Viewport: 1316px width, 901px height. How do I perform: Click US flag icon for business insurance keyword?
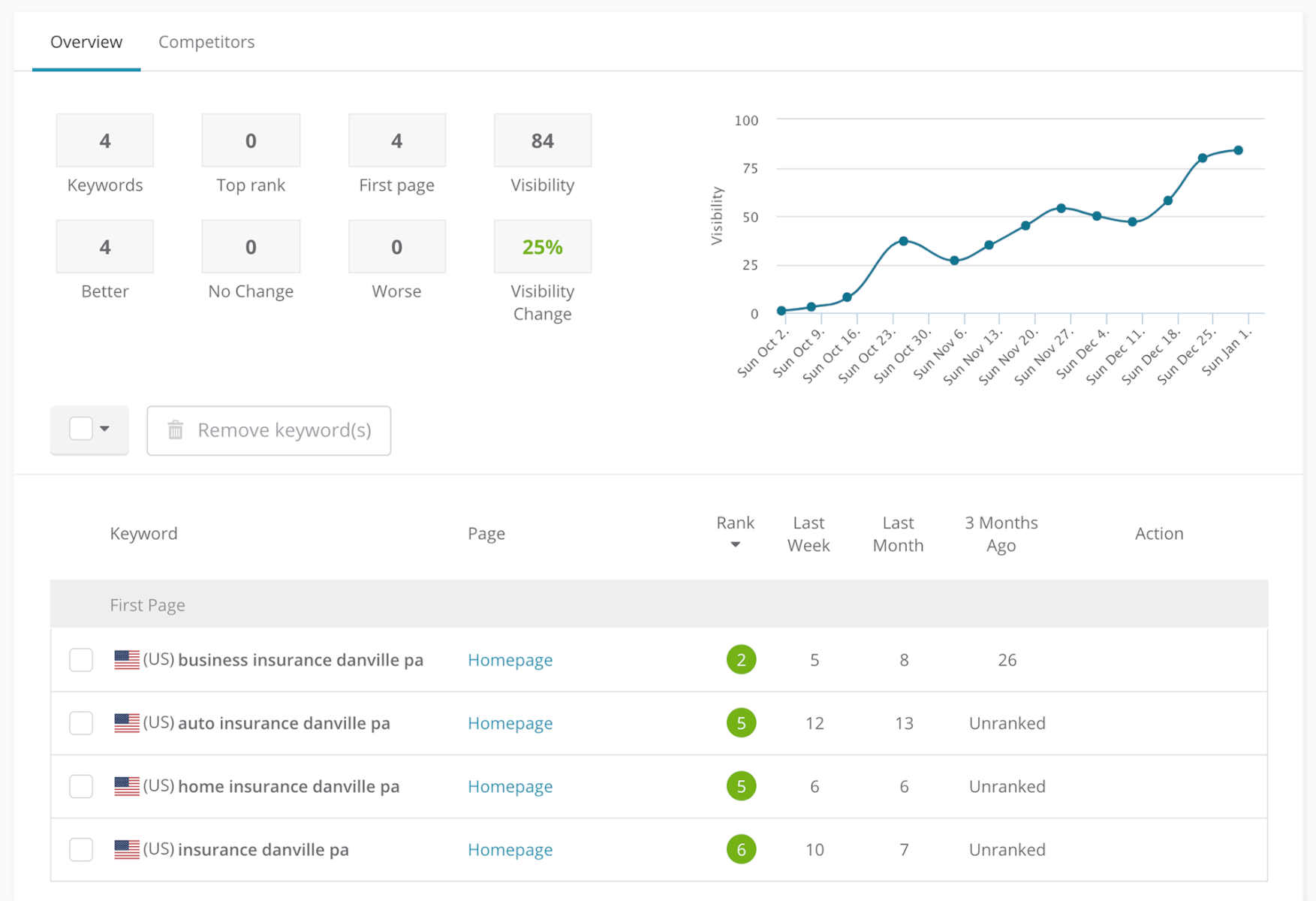click(x=127, y=659)
